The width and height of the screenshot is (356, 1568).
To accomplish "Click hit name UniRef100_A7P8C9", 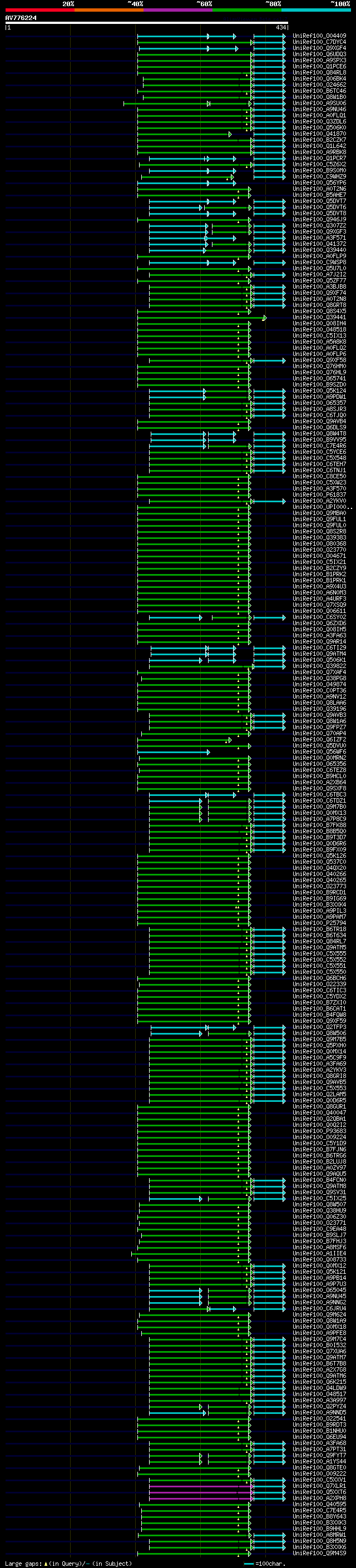I will tap(319, 819).
